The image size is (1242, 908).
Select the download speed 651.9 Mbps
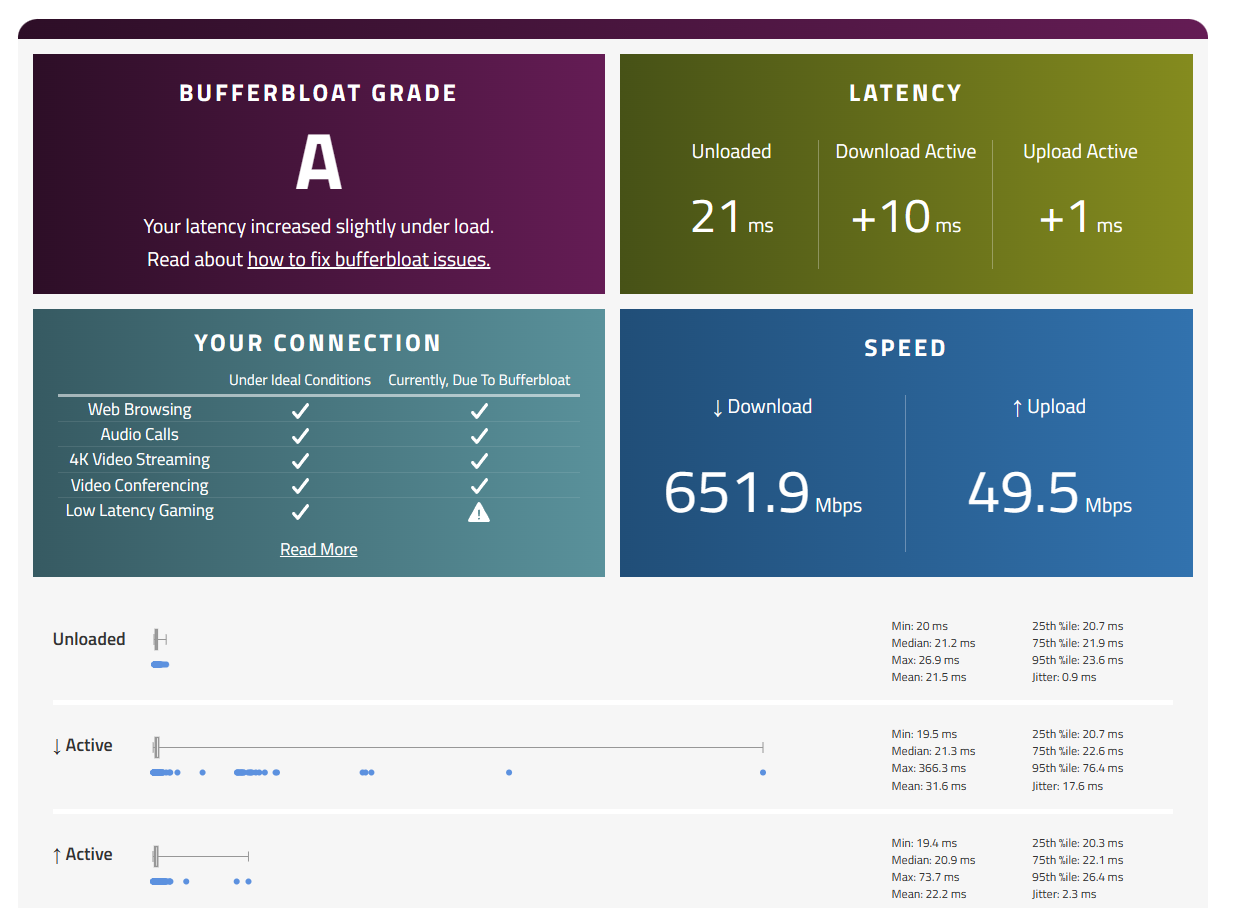(763, 493)
